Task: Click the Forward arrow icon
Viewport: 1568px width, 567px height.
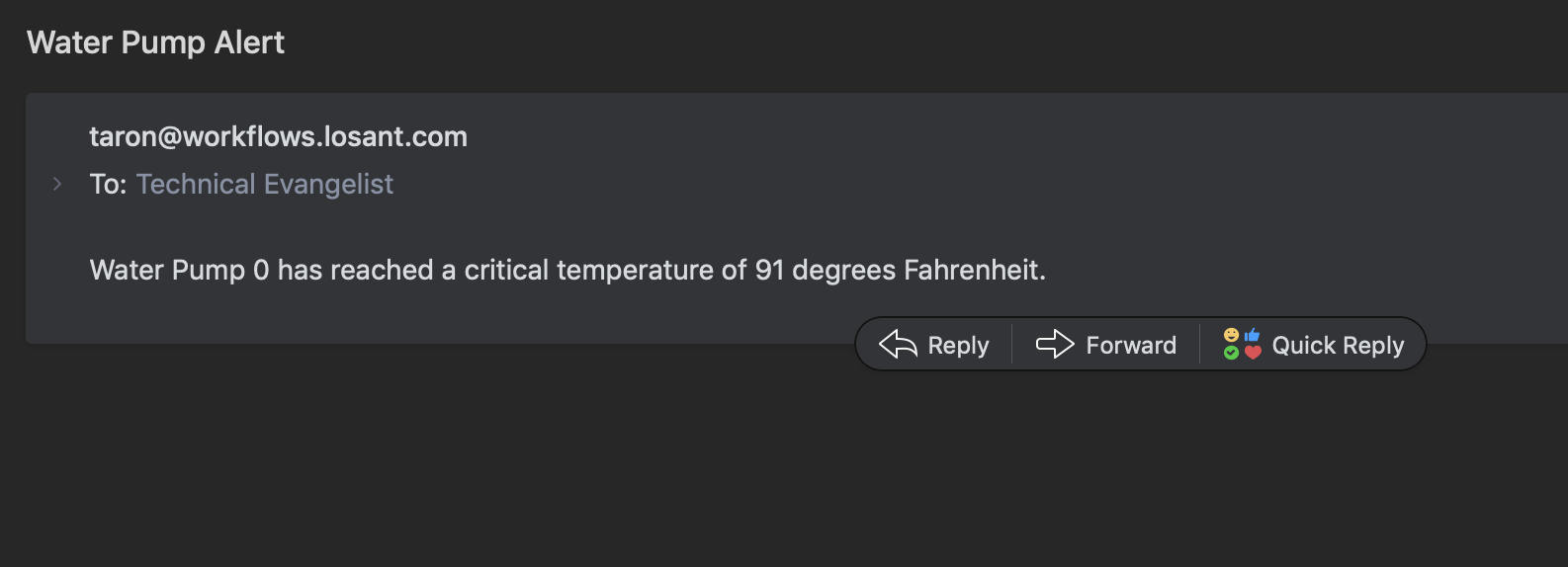Action: (x=1055, y=344)
